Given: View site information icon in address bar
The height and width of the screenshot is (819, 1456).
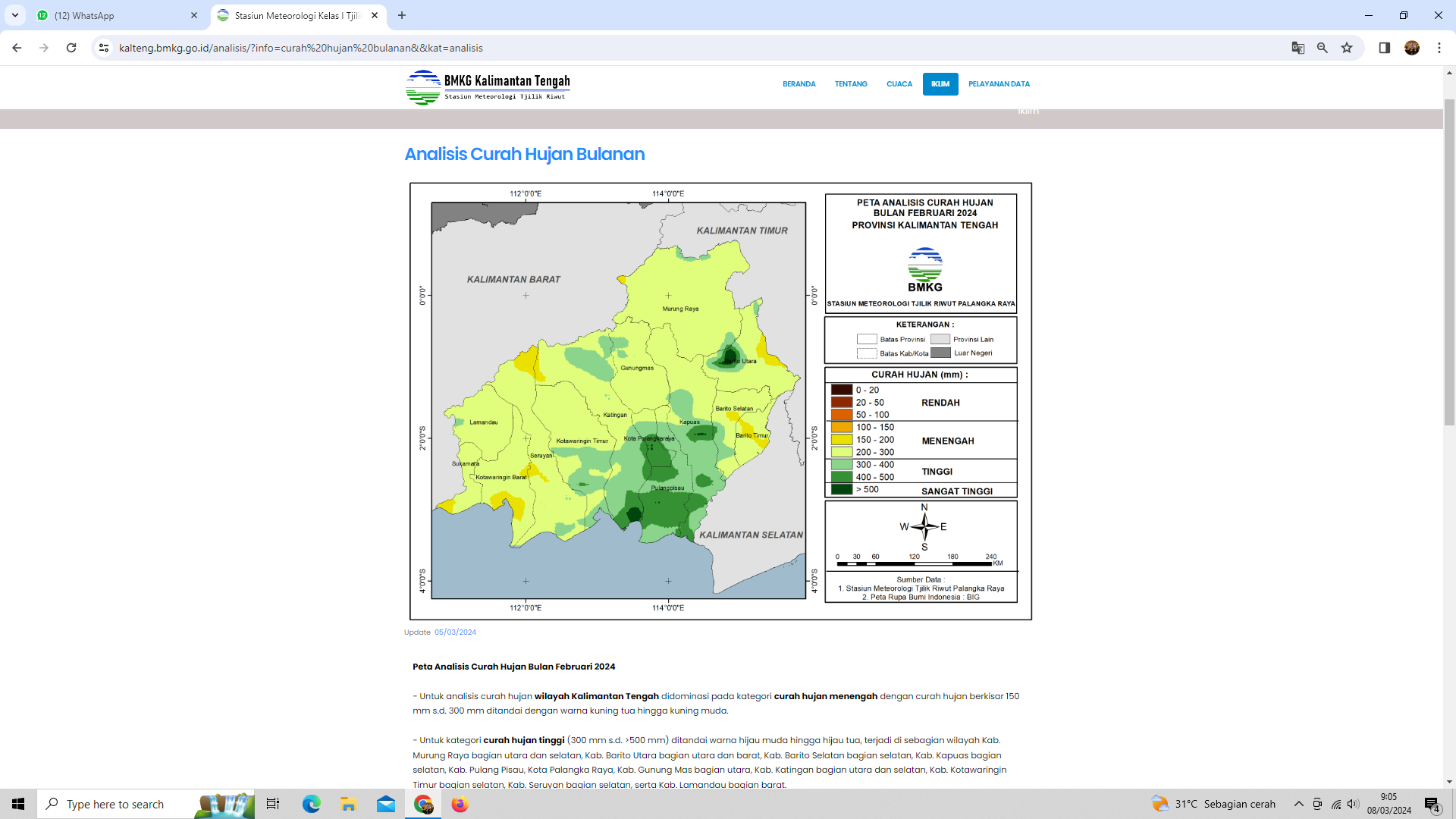Looking at the screenshot, I should pos(104,48).
